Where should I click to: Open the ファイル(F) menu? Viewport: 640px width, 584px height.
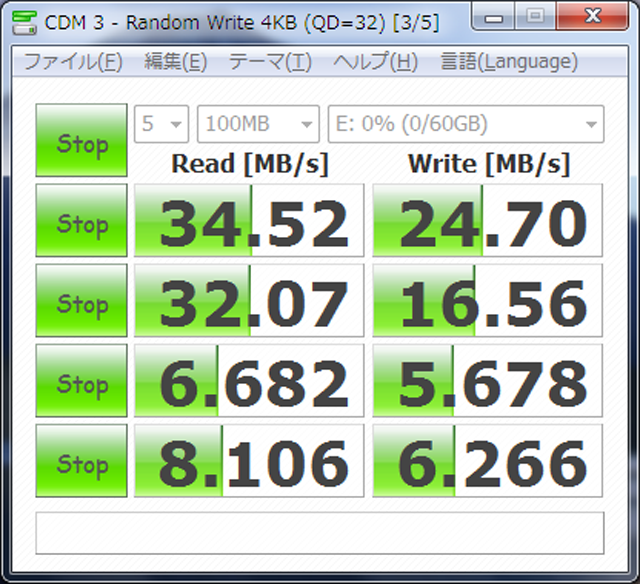72,62
